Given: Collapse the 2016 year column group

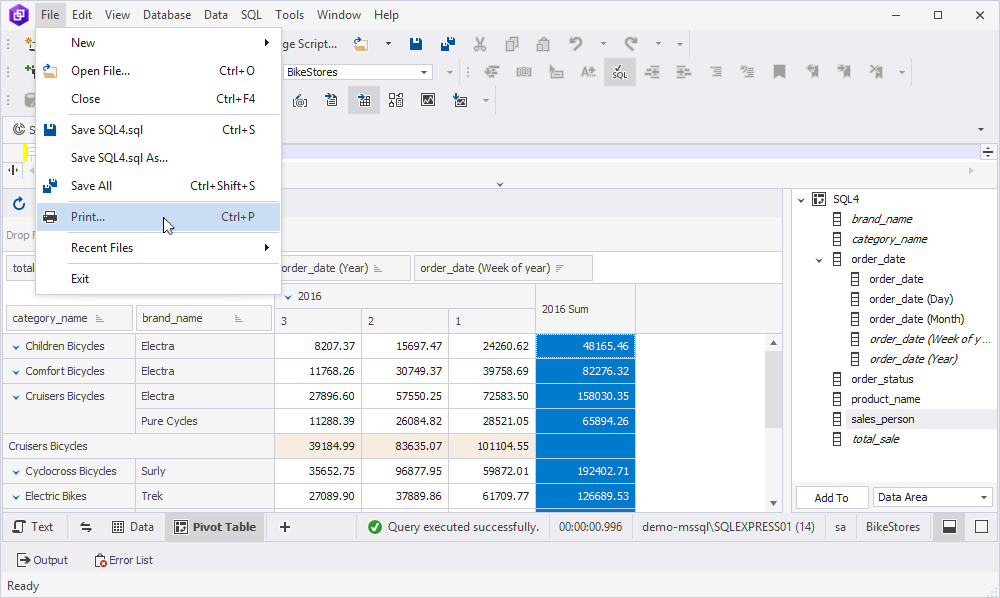Looking at the screenshot, I should [288, 297].
